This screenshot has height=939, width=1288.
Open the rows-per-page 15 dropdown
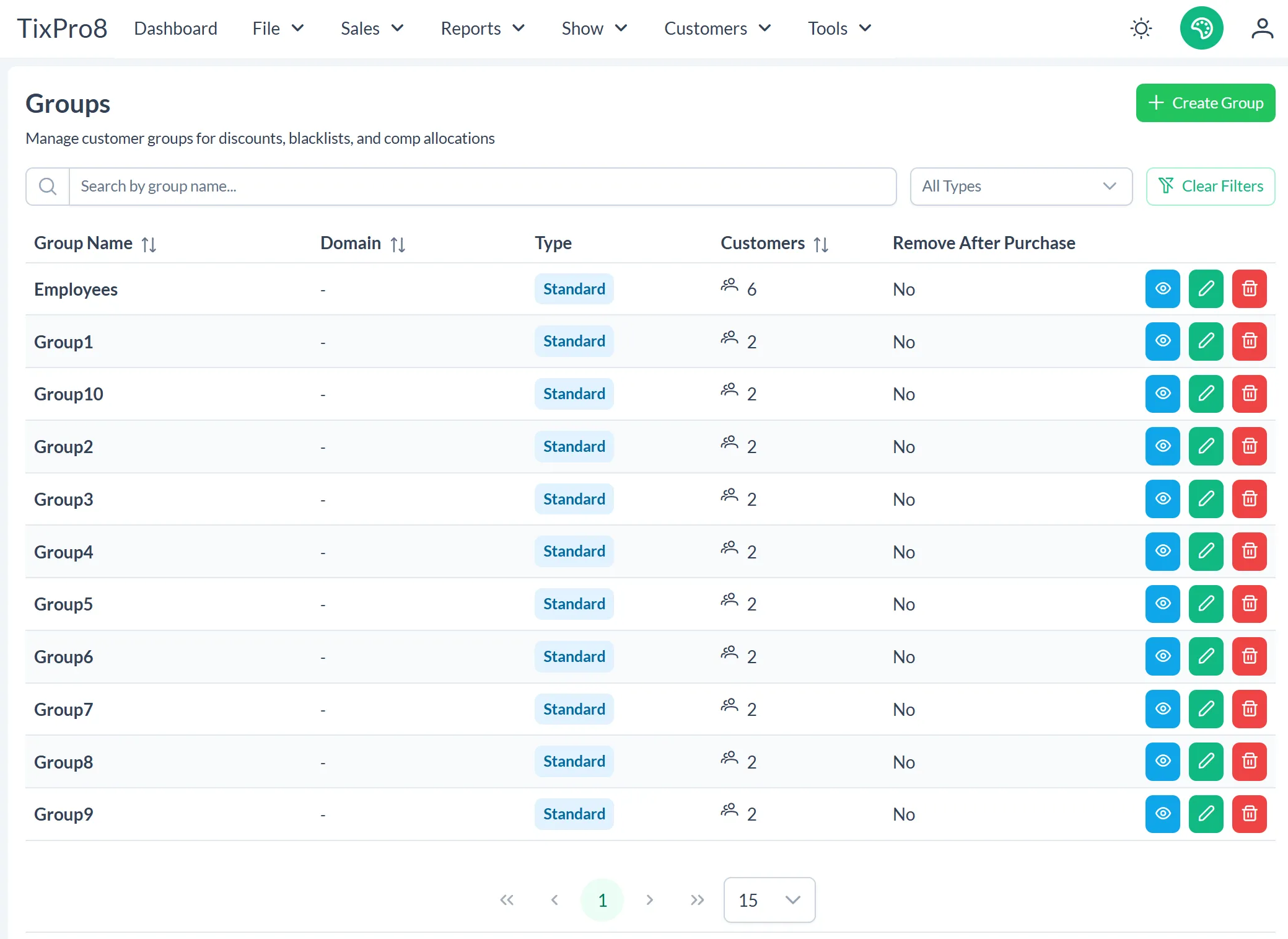click(769, 900)
